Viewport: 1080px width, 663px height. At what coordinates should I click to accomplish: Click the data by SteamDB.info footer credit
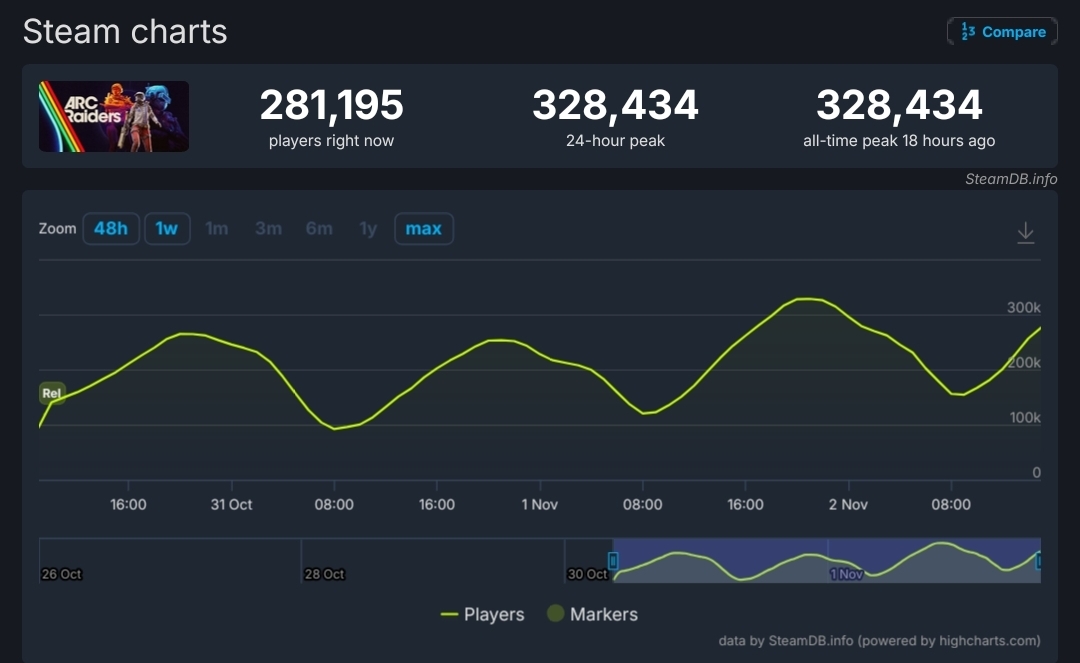[x=879, y=640]
